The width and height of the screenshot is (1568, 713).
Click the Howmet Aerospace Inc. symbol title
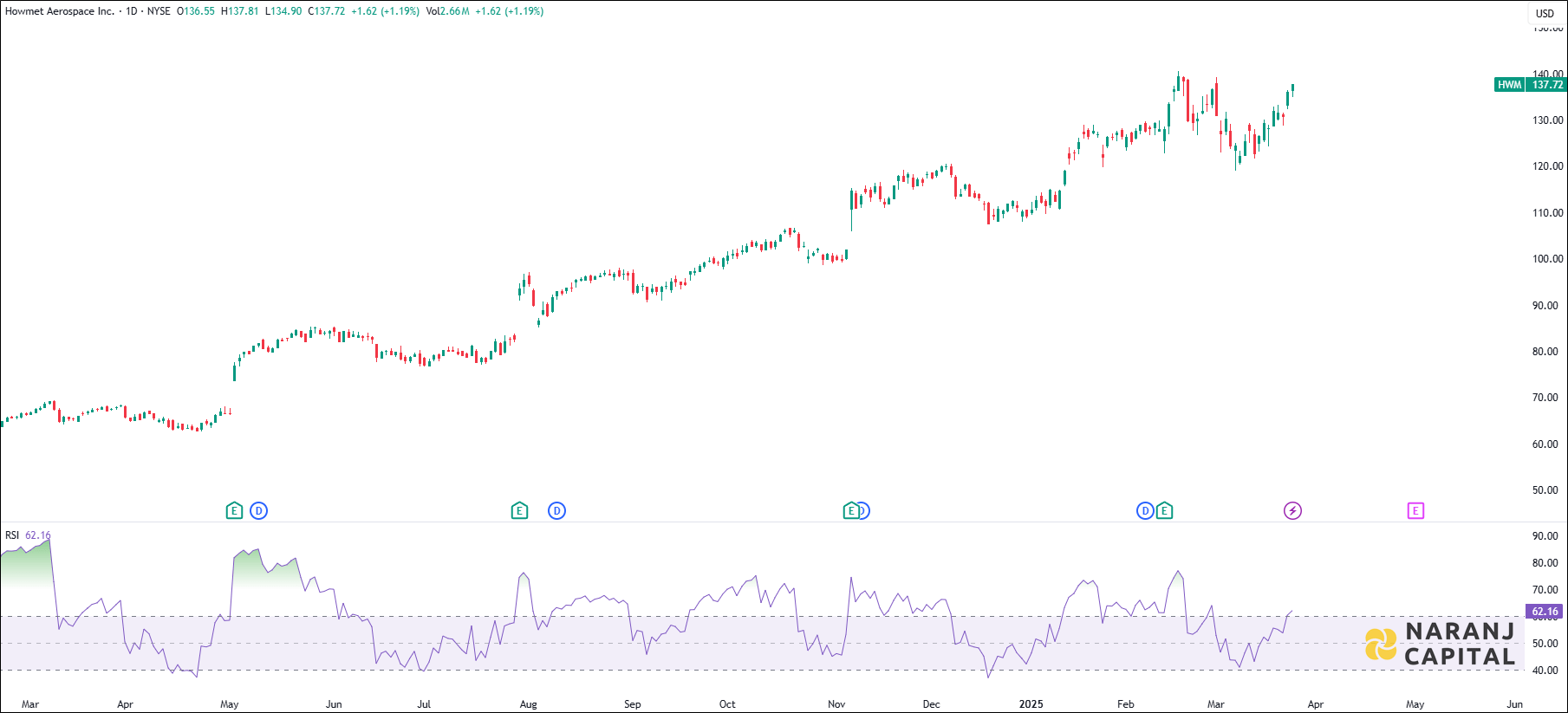click(60, 11)
